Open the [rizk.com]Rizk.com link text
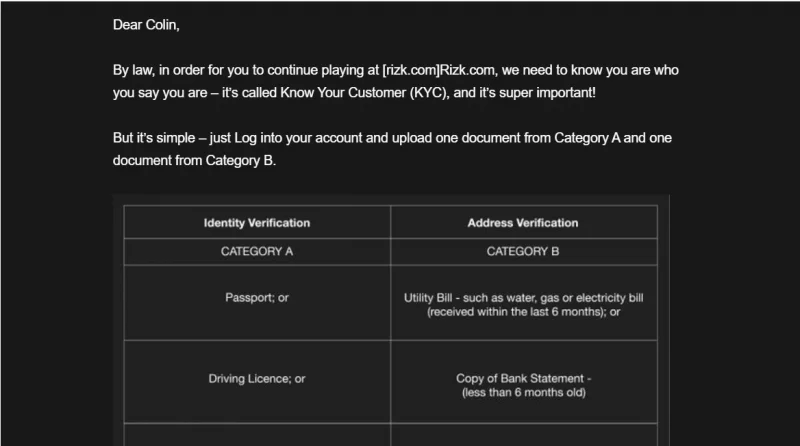Viewport: 800px width, 446px height. point(439,70)
